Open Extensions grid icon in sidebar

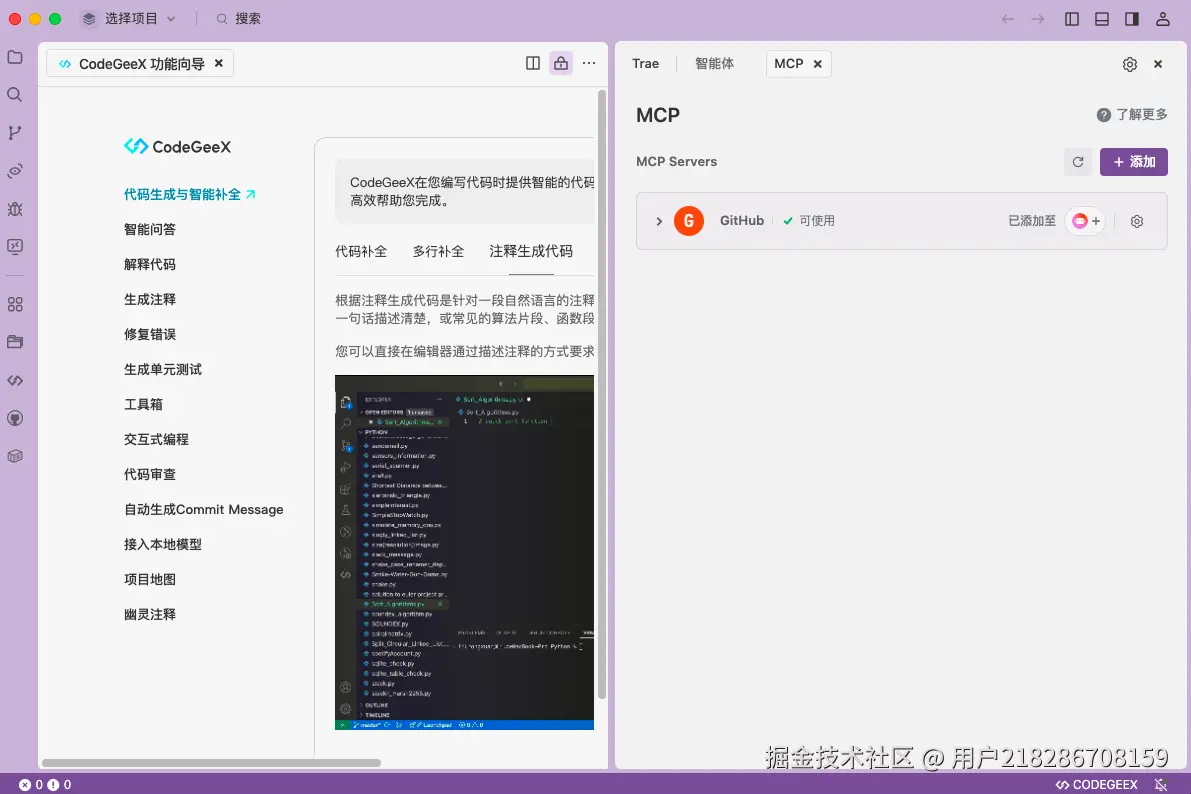click(x=14, y=304)
